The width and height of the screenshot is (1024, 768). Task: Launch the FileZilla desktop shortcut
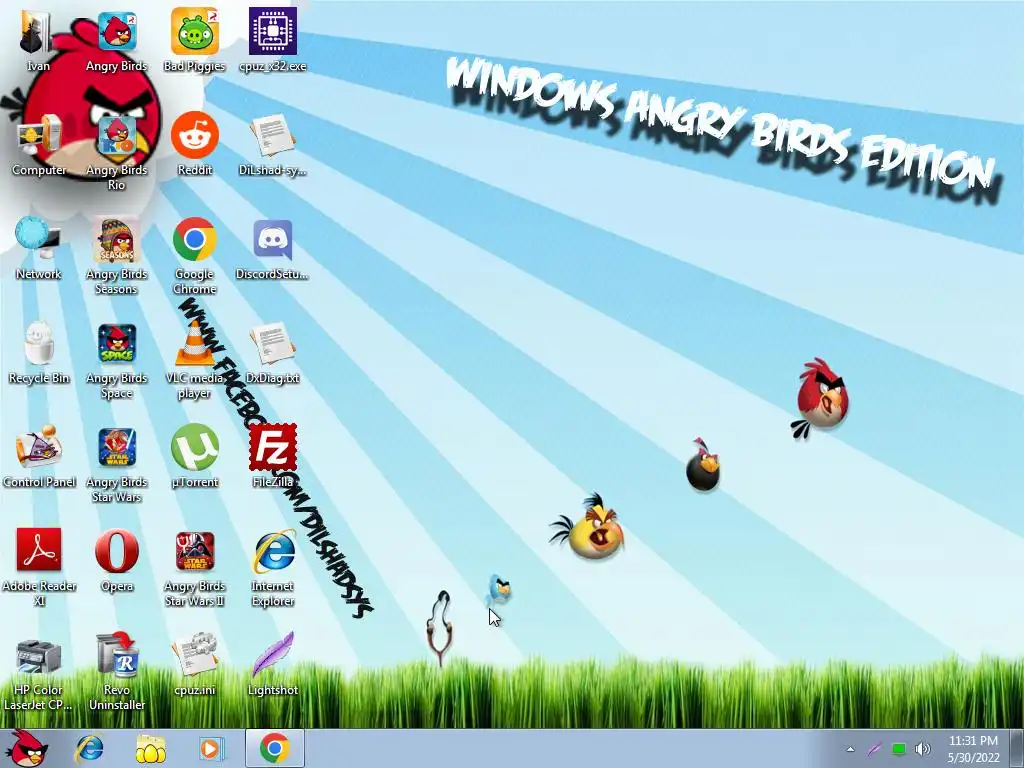pos(272,447)
